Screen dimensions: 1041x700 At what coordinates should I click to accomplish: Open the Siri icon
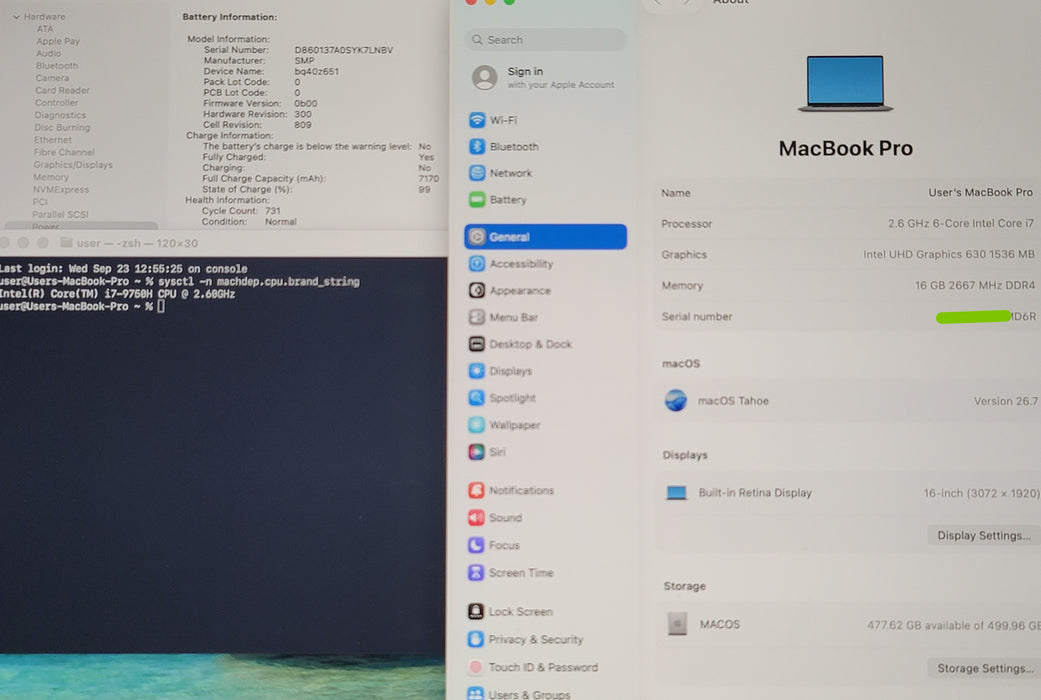click(477, 452)
